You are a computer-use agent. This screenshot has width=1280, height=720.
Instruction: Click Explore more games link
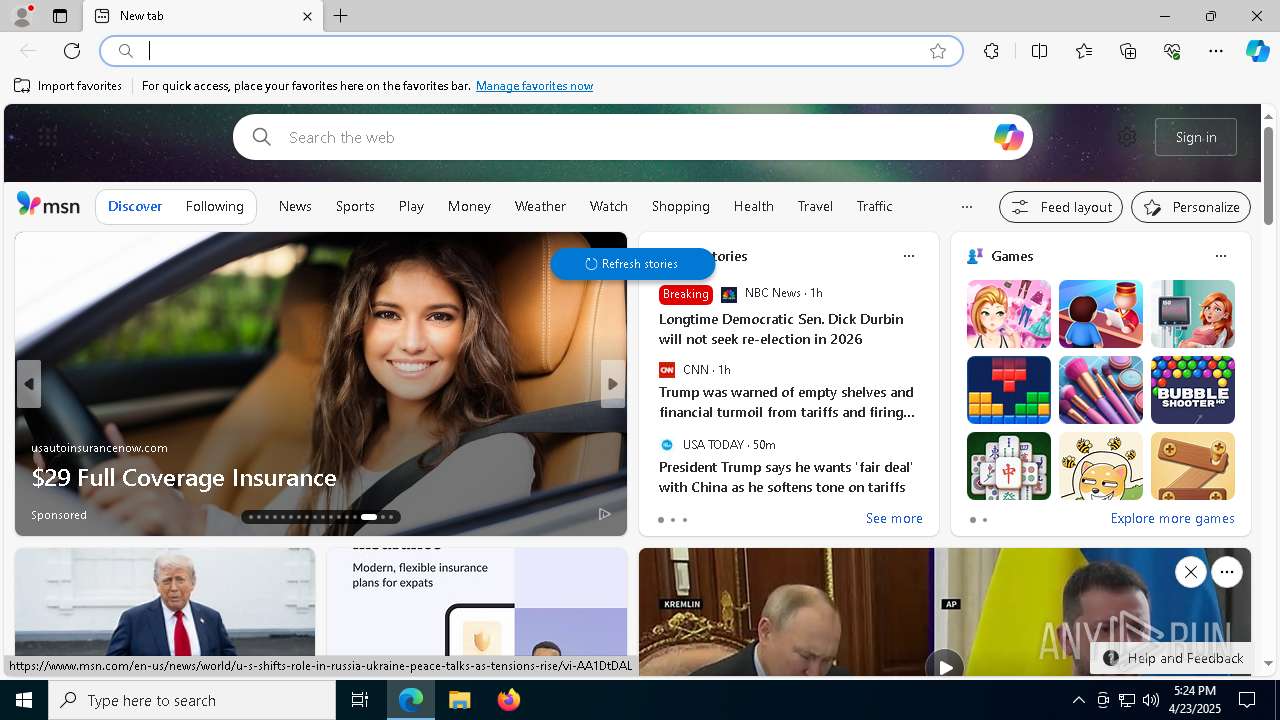click(1172, 518)
